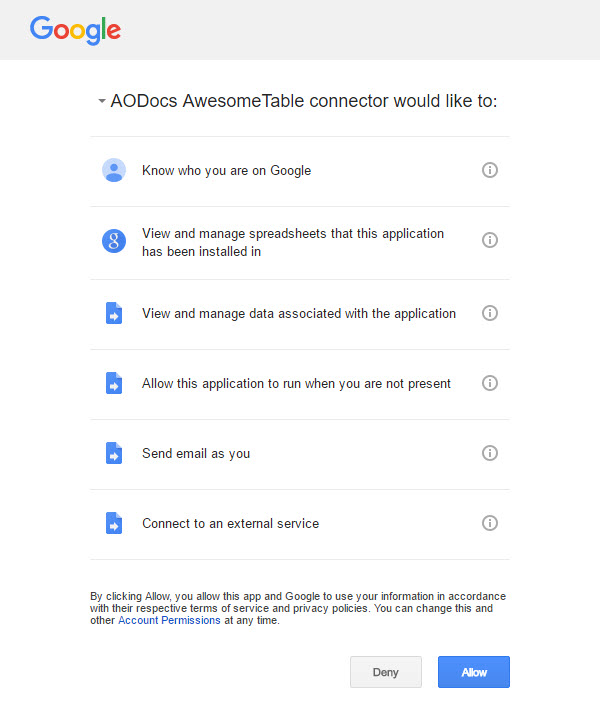The width and height of the screenshot is (600, 709).
Task: Click script icon beside Send email as you
Action: point(114,453)
